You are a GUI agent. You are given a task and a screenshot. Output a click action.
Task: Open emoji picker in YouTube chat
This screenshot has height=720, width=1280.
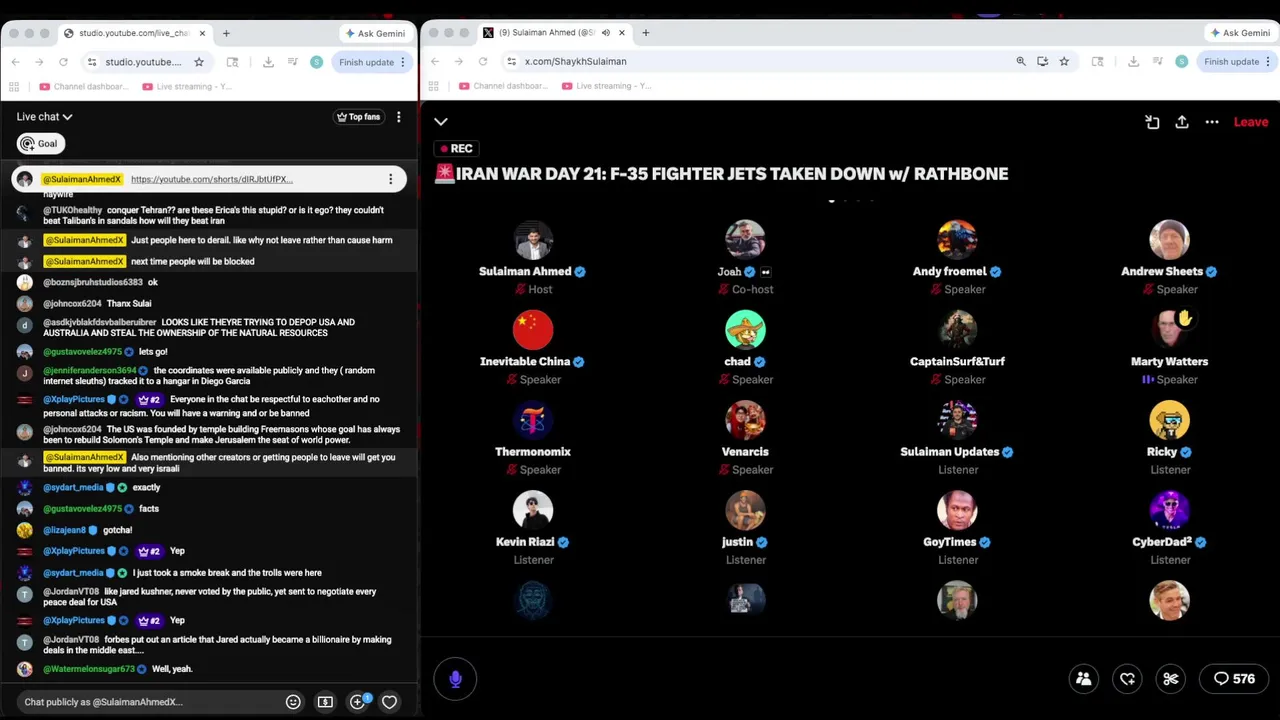[293, 702]
